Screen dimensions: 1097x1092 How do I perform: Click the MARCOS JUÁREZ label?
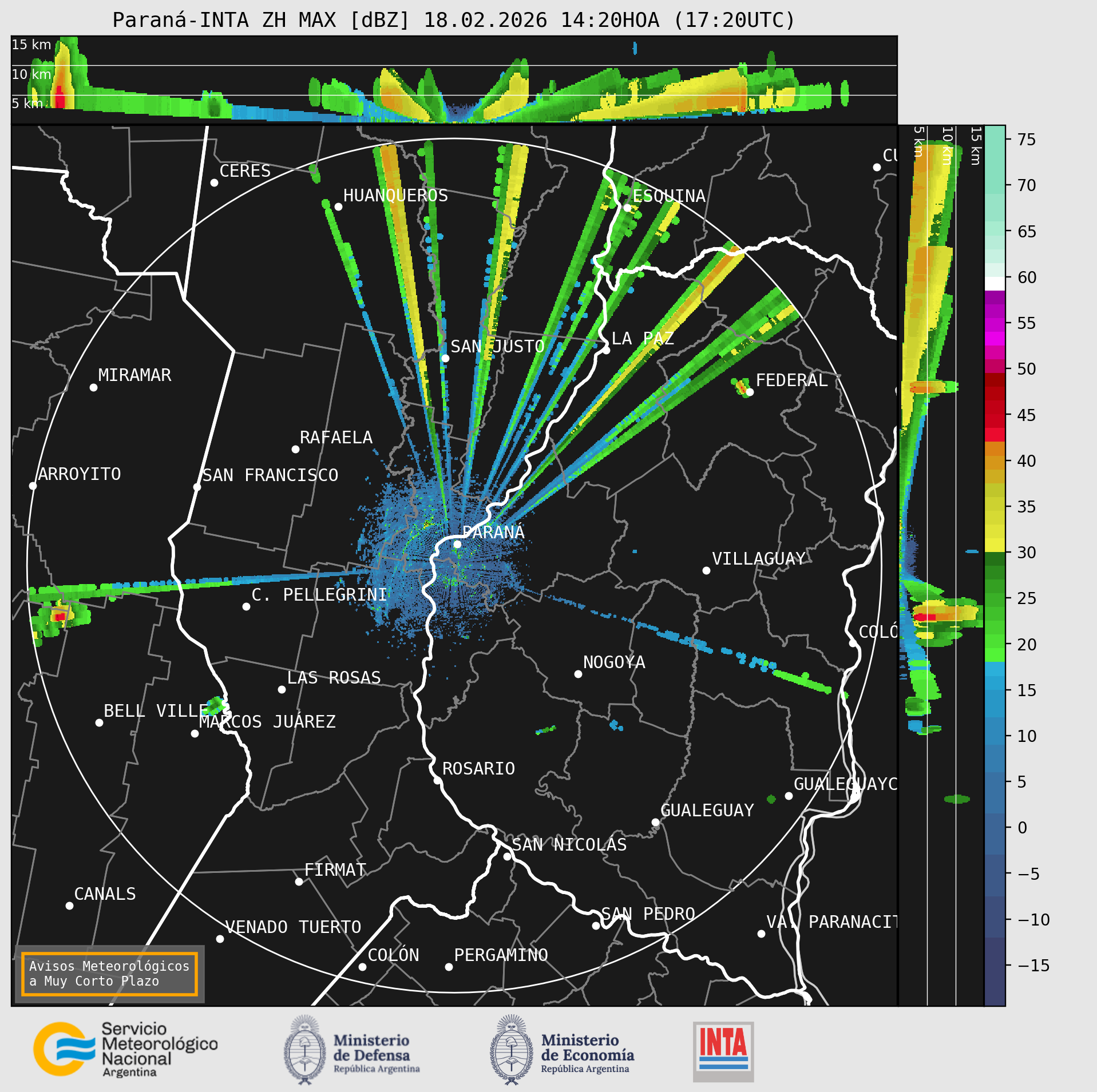click(x=267, y=721)
